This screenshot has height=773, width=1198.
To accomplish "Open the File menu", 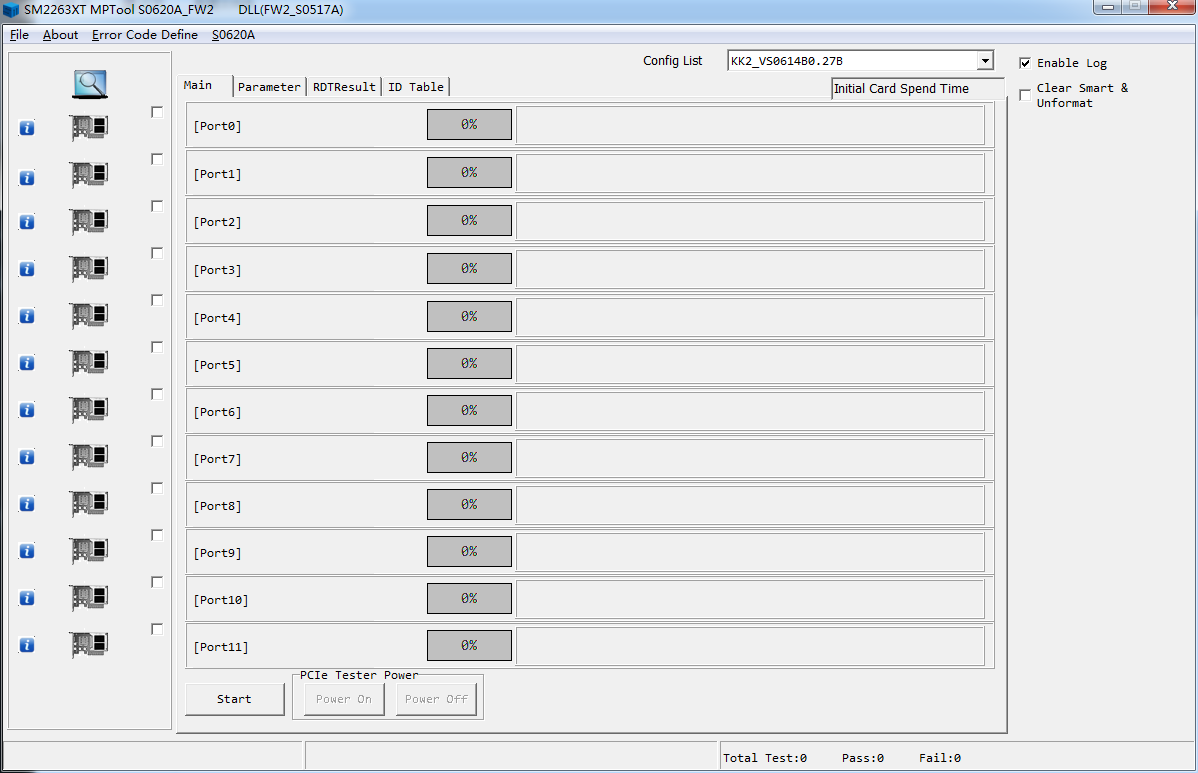I will click(x=19, y=35).
